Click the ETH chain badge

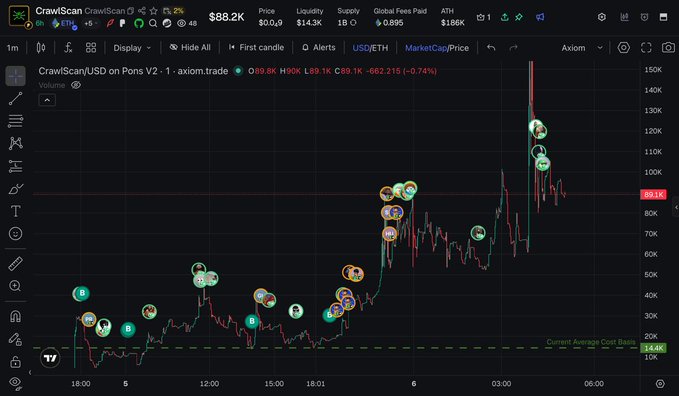[x=64, y=23]
